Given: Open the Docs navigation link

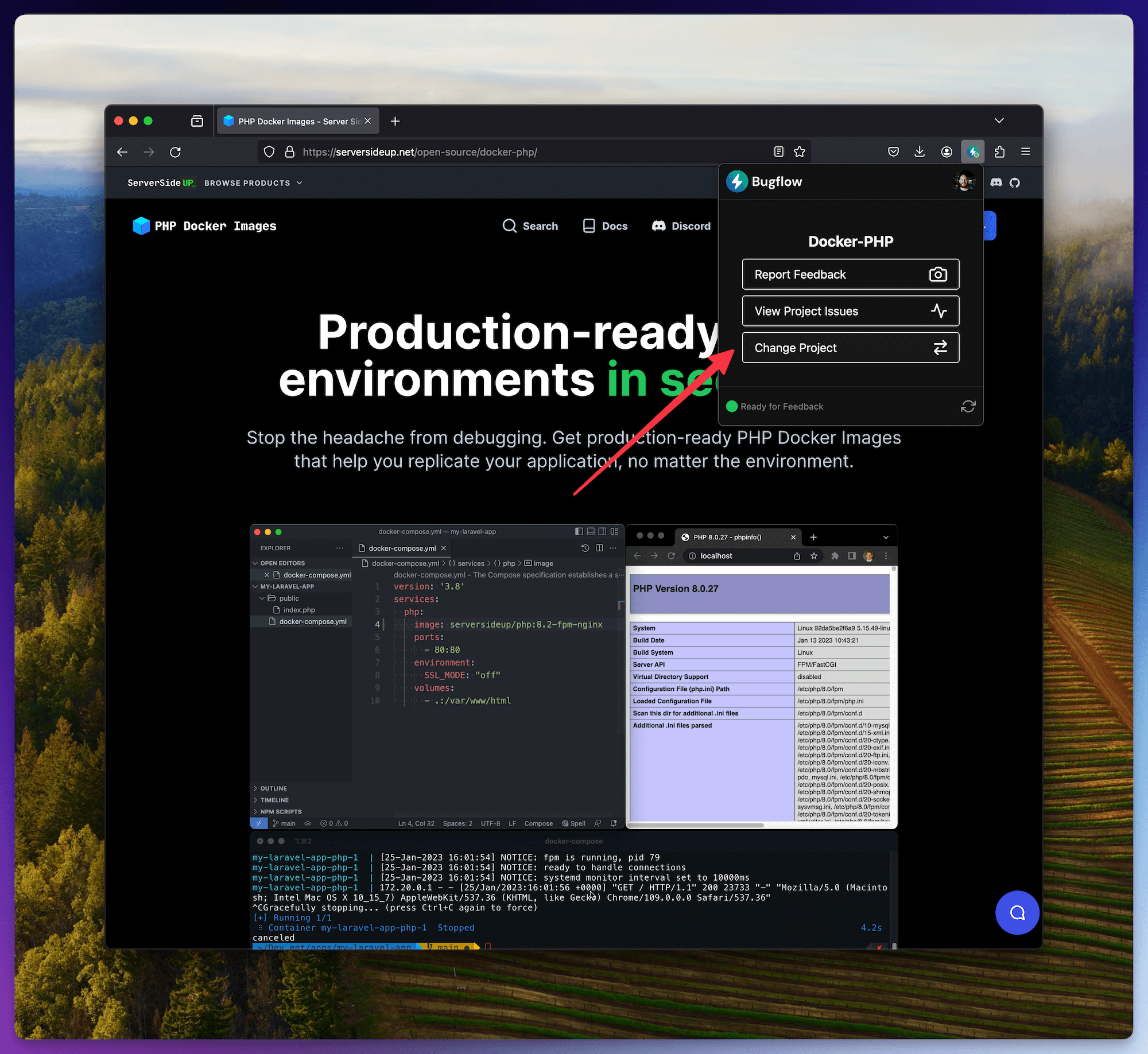Looking at the screenshot, I should coord(605,226).
